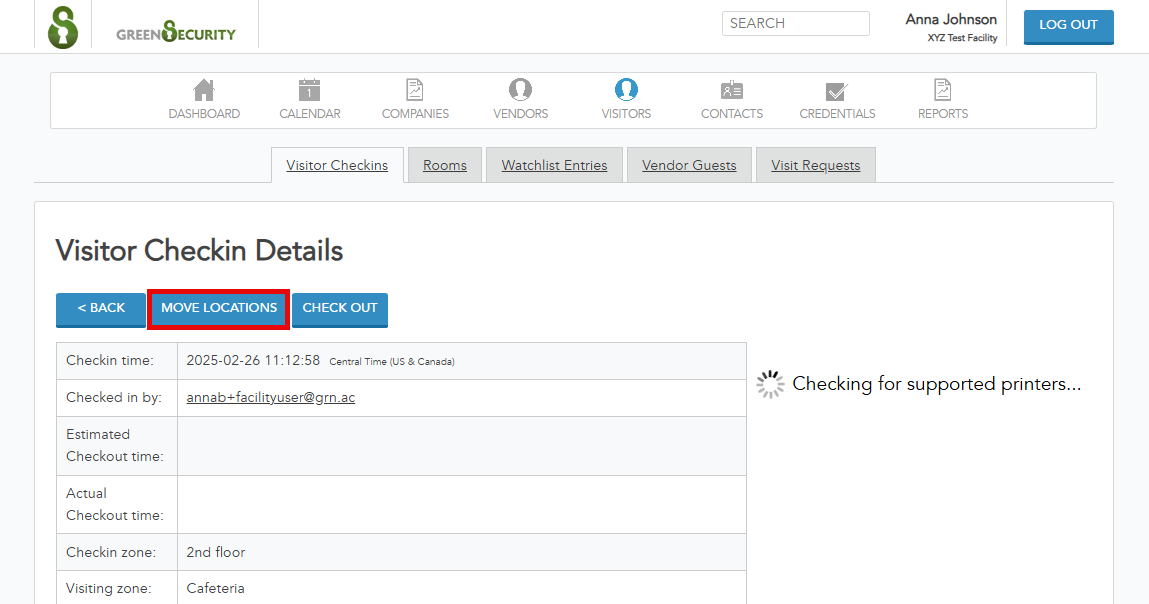Click the GreenSecurity brand logo
The image size is (1149, 604).
coord(176,33)
